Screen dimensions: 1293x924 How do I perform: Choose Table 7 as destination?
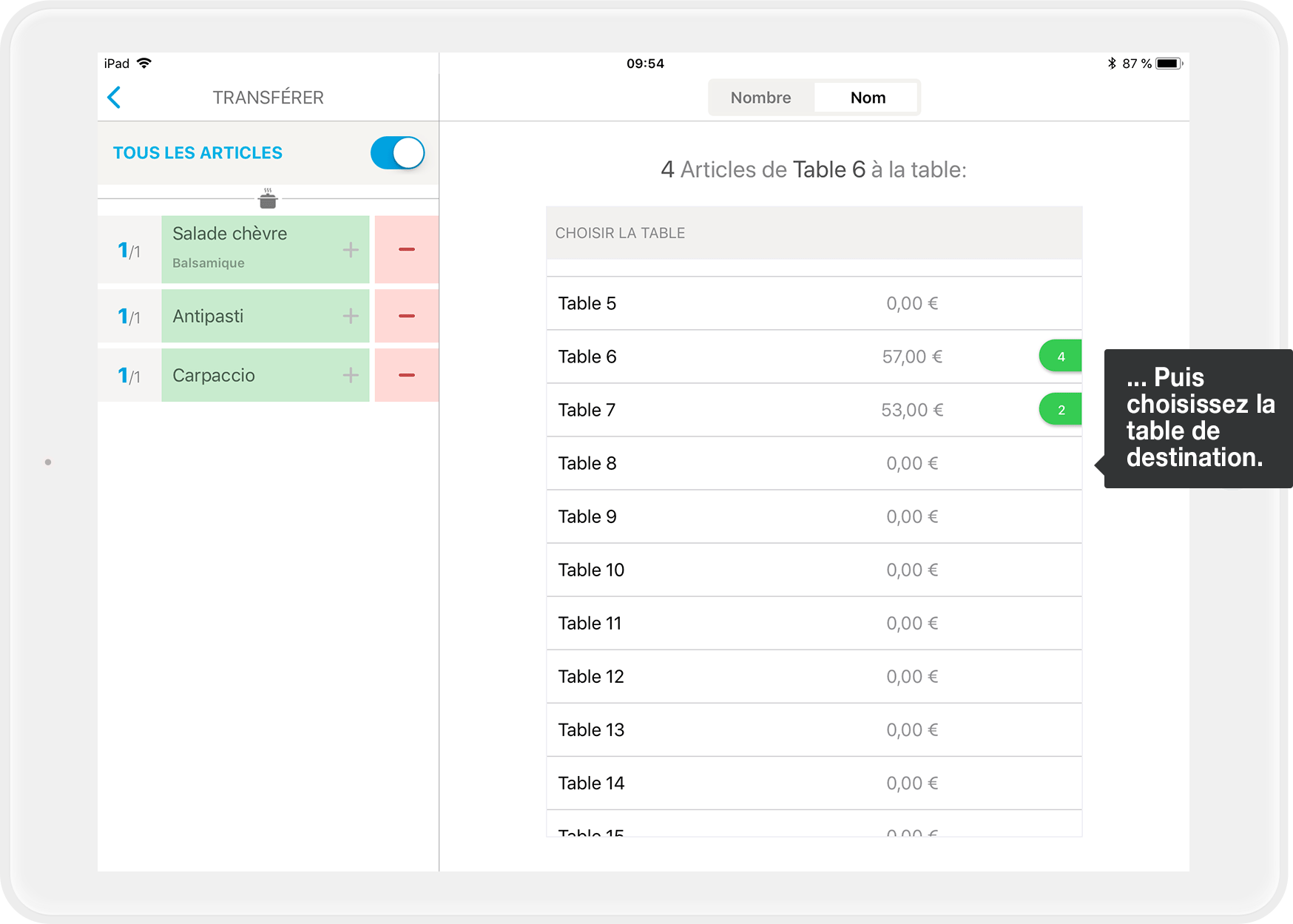point(814,410)
